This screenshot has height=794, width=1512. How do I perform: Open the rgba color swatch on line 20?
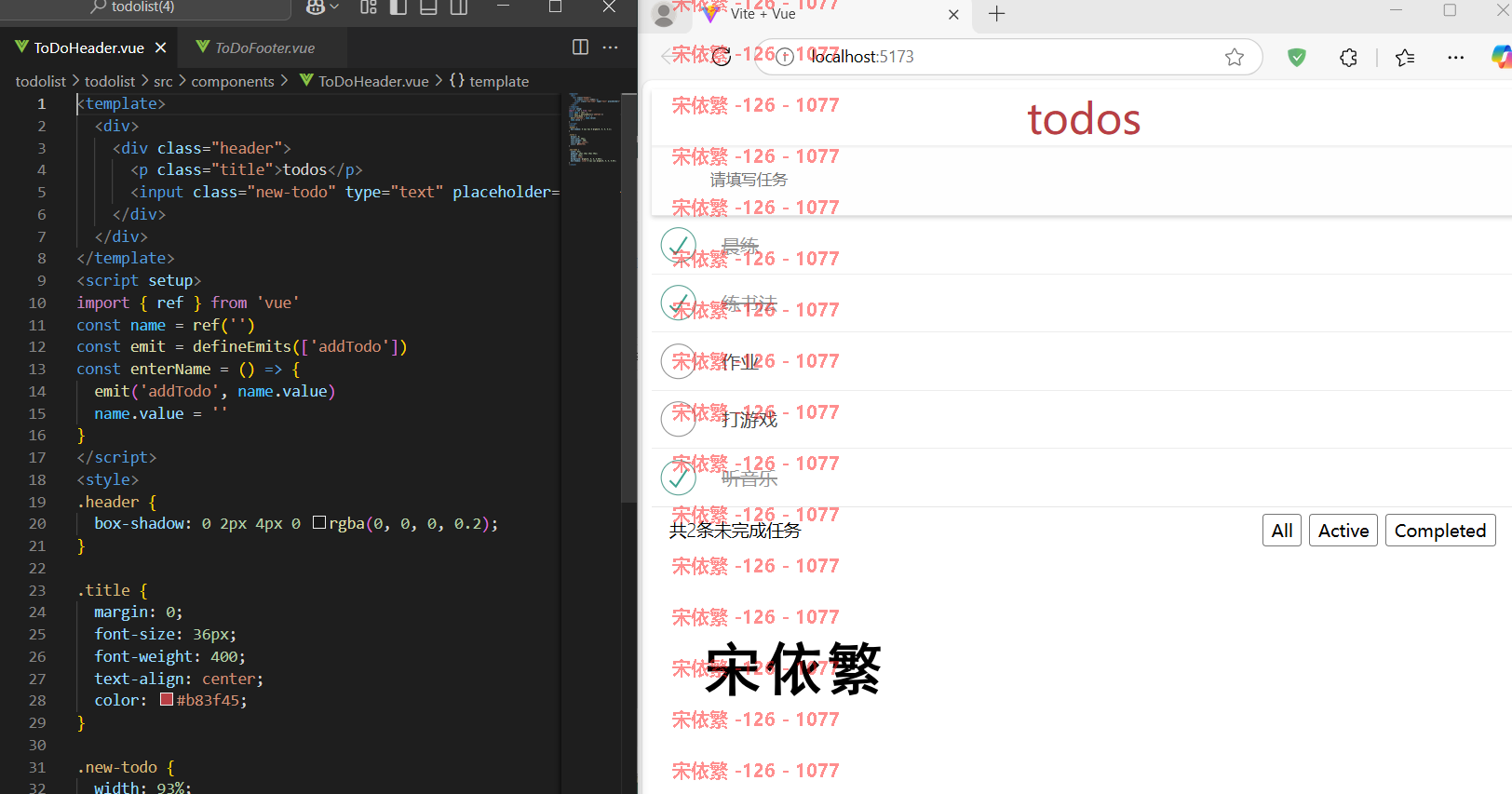(x=319, y=523)
